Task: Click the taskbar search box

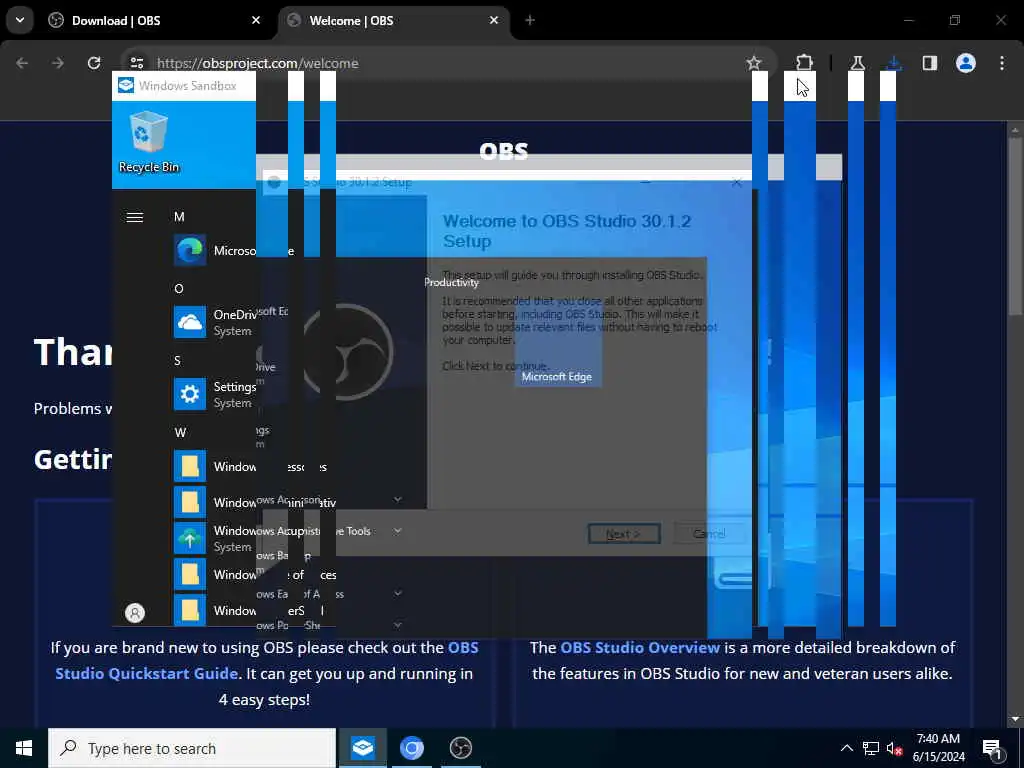Action: (x=192, y=748)
